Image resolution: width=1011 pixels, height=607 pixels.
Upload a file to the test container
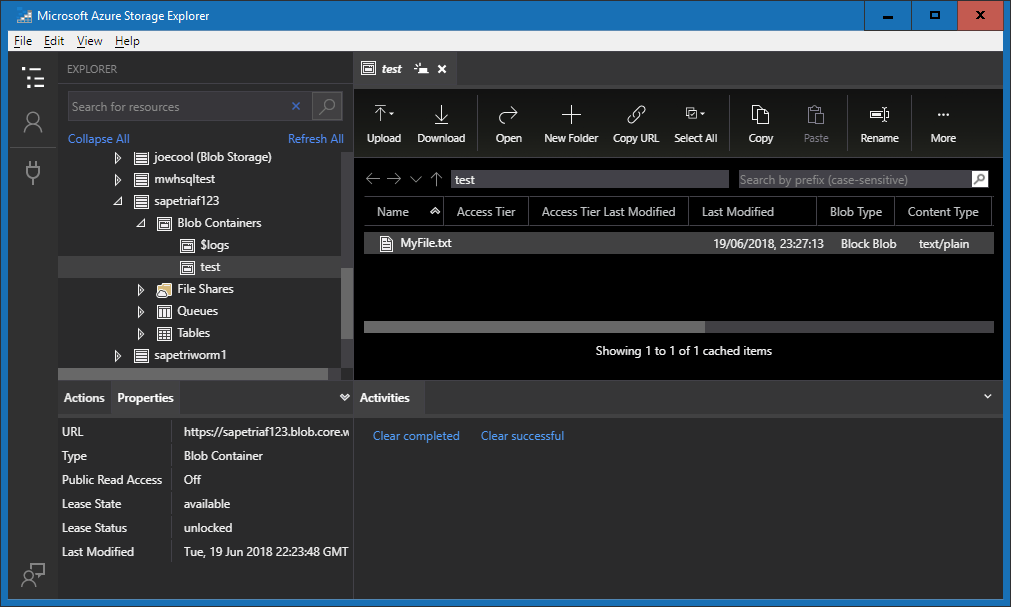click(384, 122)
